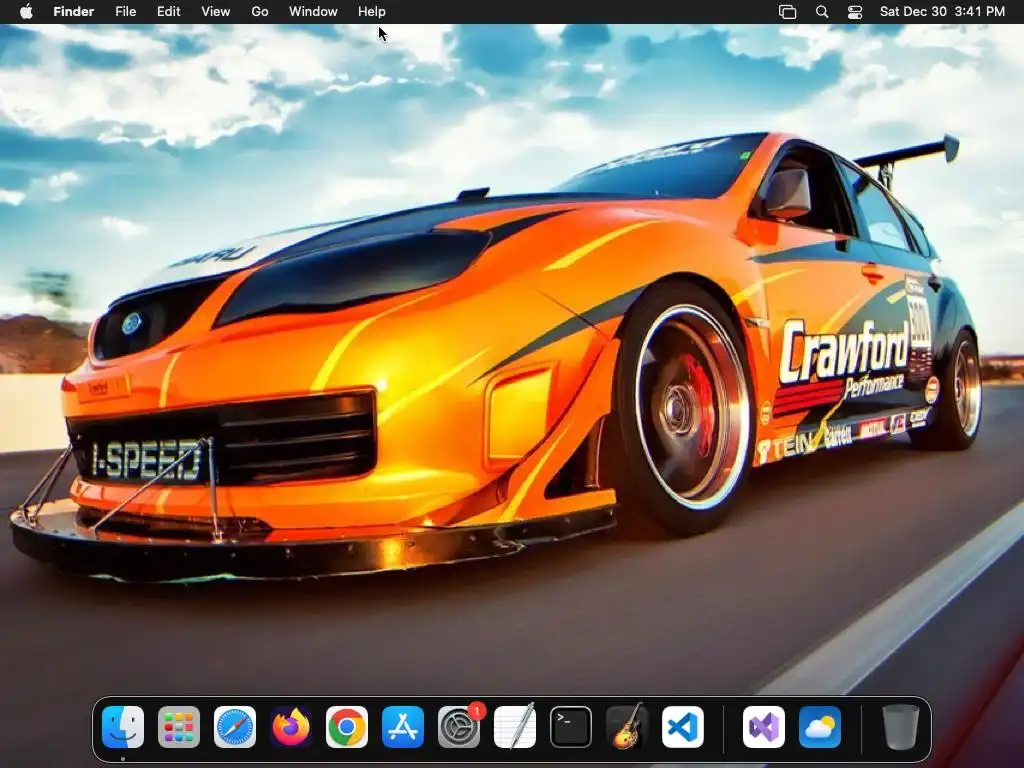Image resolution: width=1024 pixels, height=768 pixels.
Task: Click the date and time clock
Action: 942,11
